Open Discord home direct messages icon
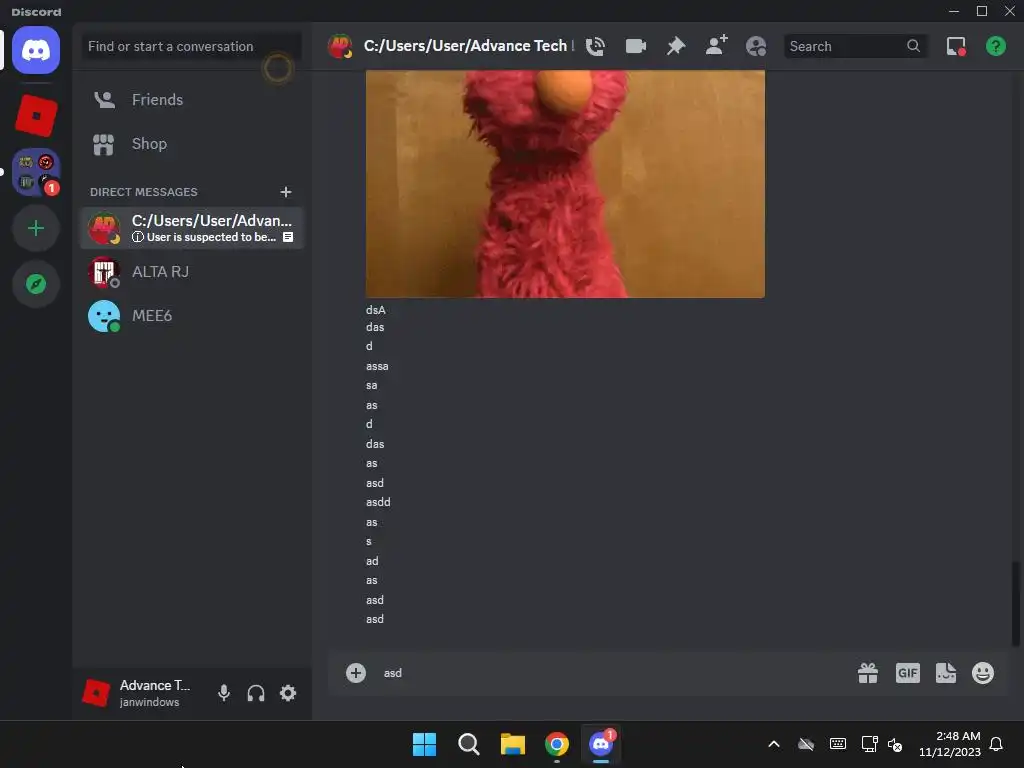 (x=36, y=50)
